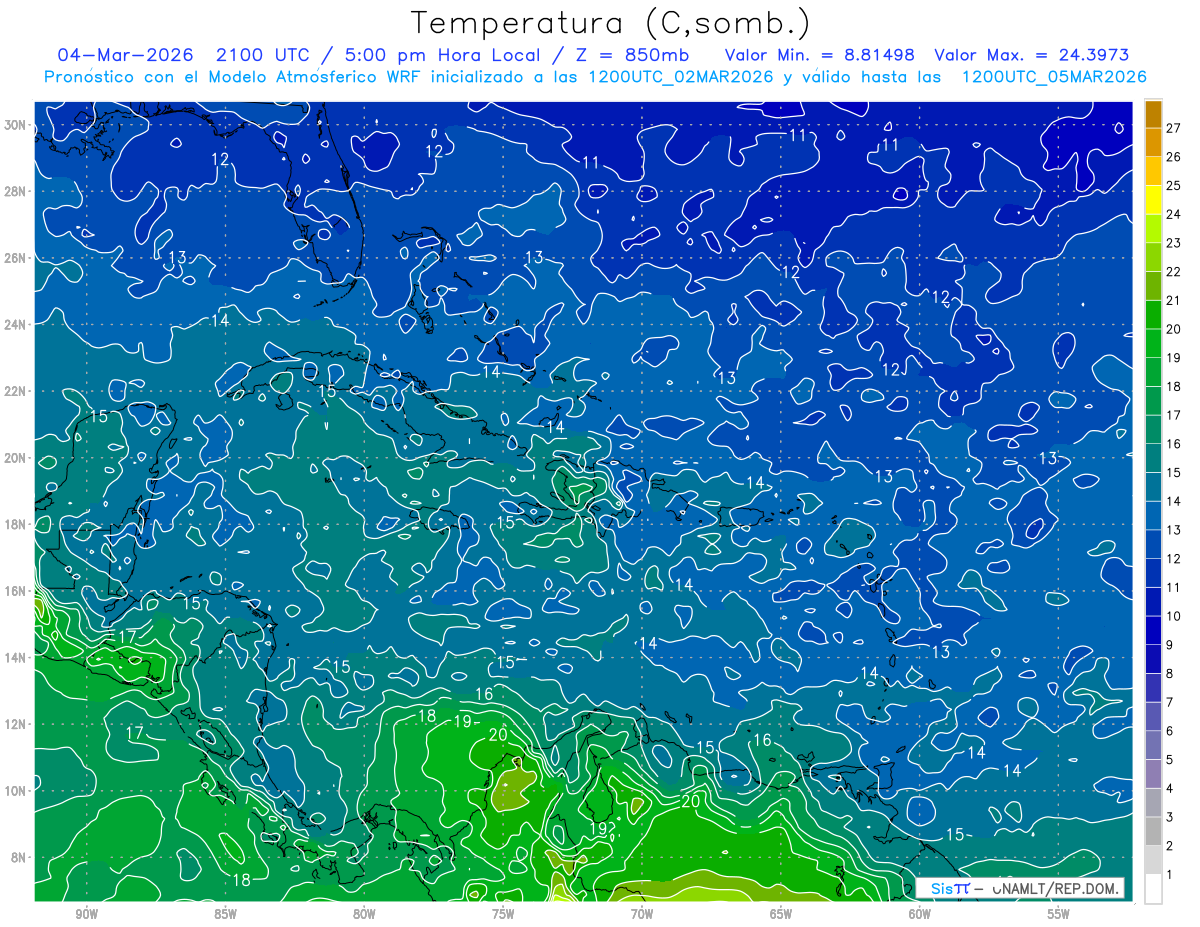1200x927 pixels.
Task: Select the white swatch below colorbar value 1
Action: point(1153,889)
